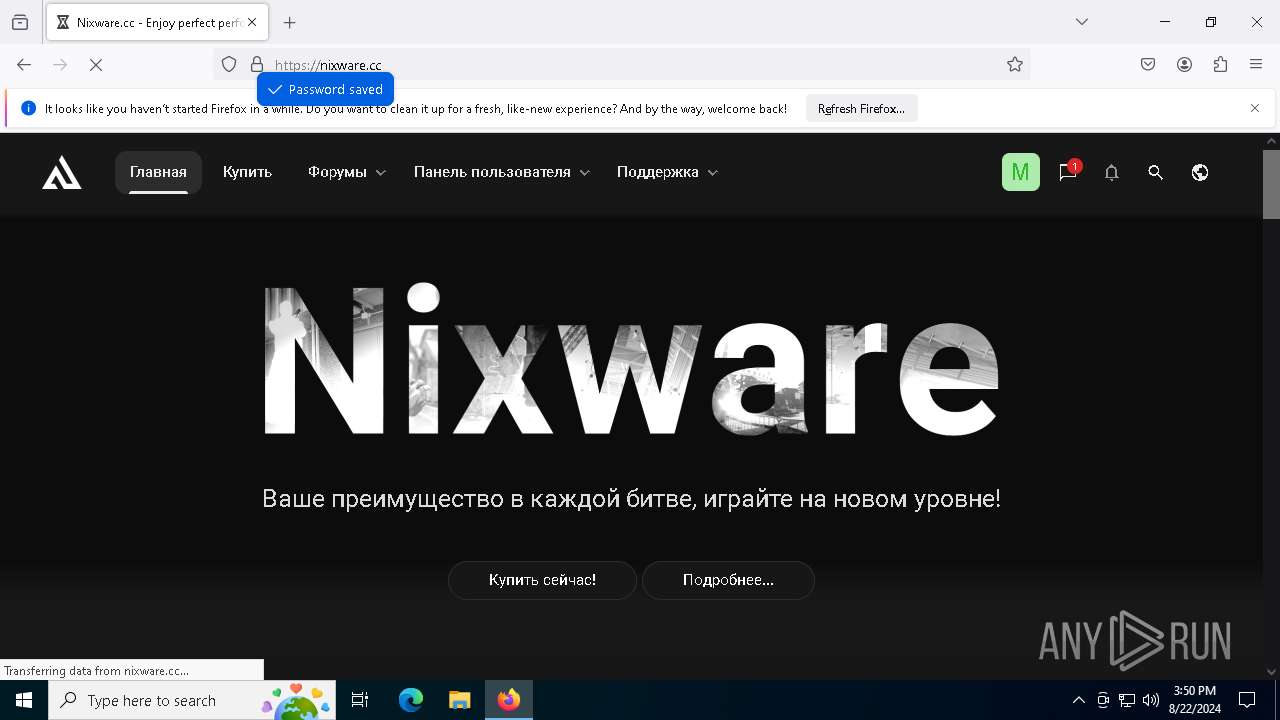
Task: Click the Firefox taskbar icon
Action: [509, 700]
